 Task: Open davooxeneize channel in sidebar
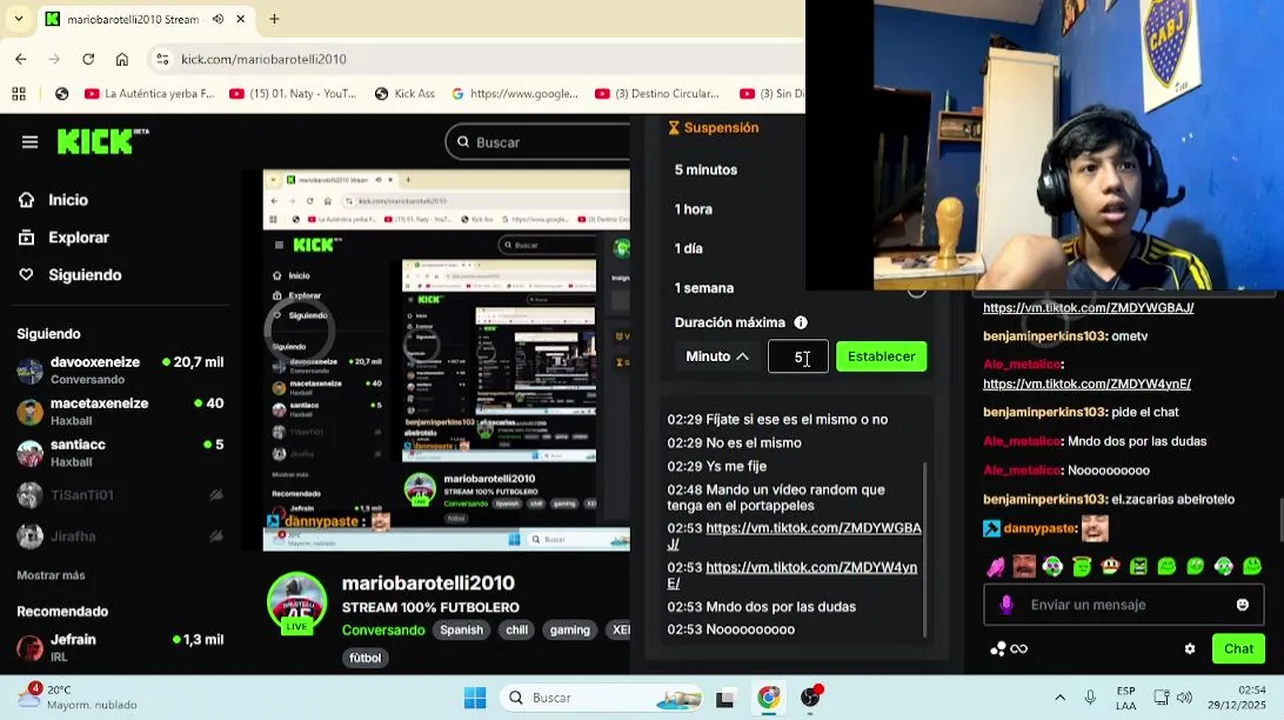click(120, 370)
